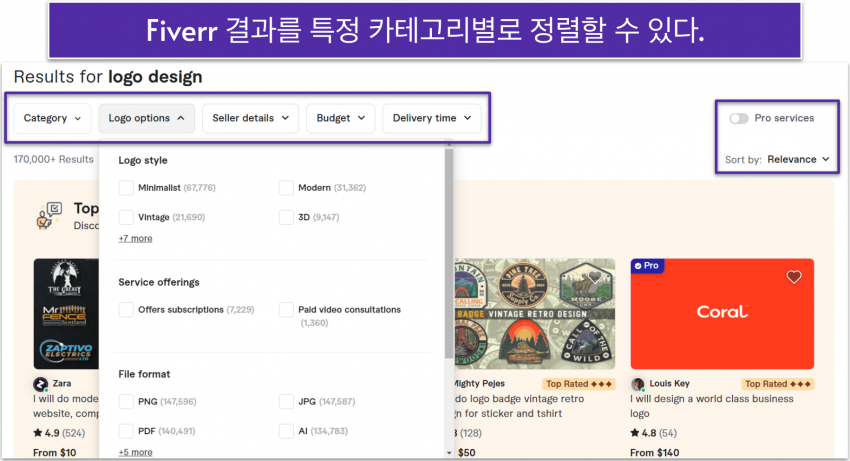Select the AI file format checkbox

click(286, 431)
